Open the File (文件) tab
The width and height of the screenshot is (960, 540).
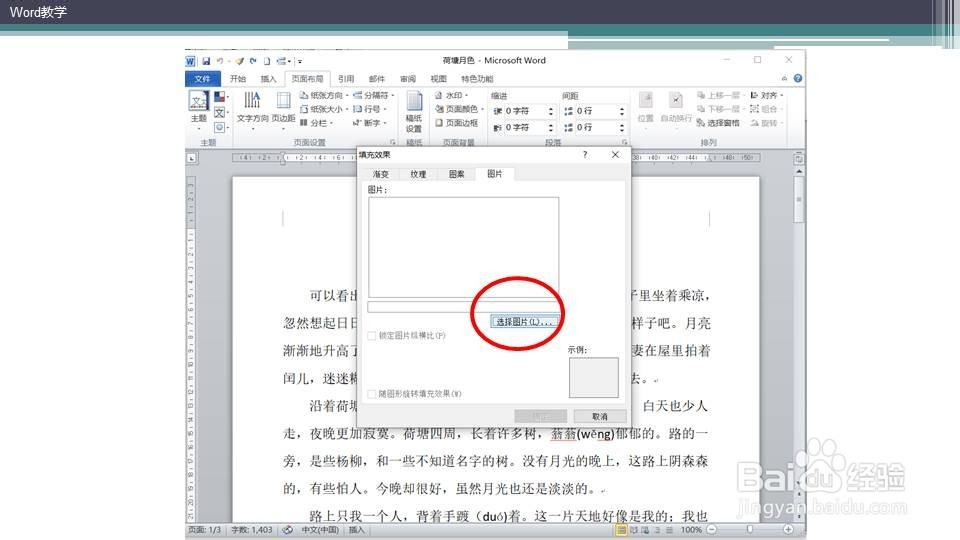(x=203, y=79)
